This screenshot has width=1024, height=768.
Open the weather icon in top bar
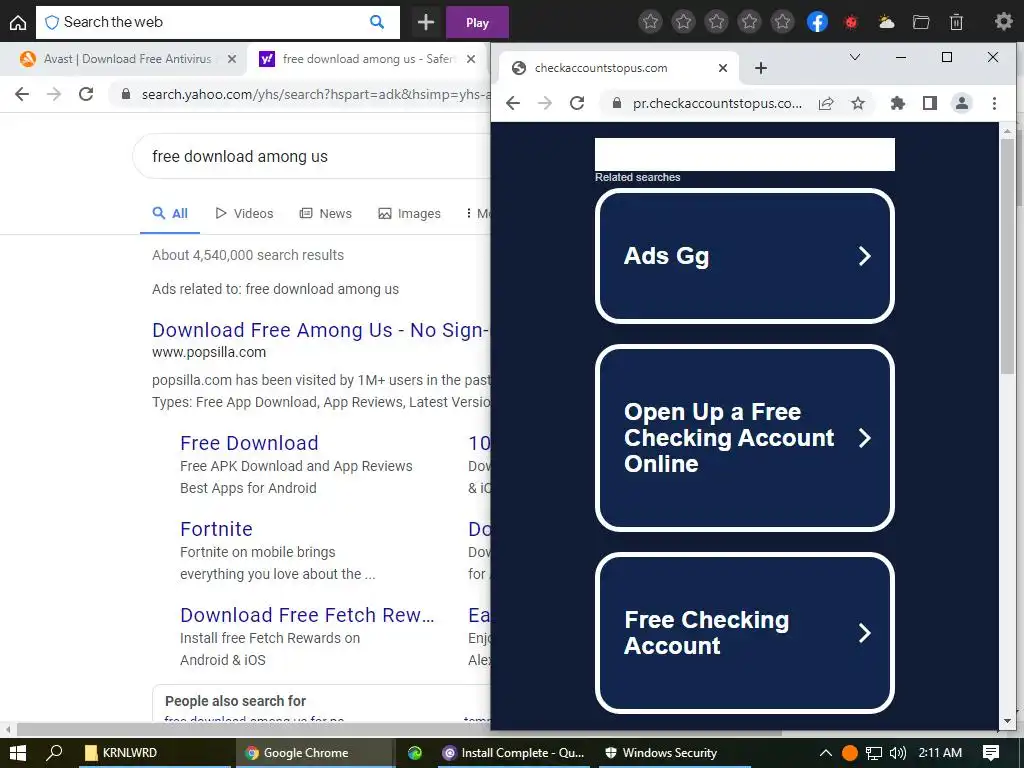point(886,22)
